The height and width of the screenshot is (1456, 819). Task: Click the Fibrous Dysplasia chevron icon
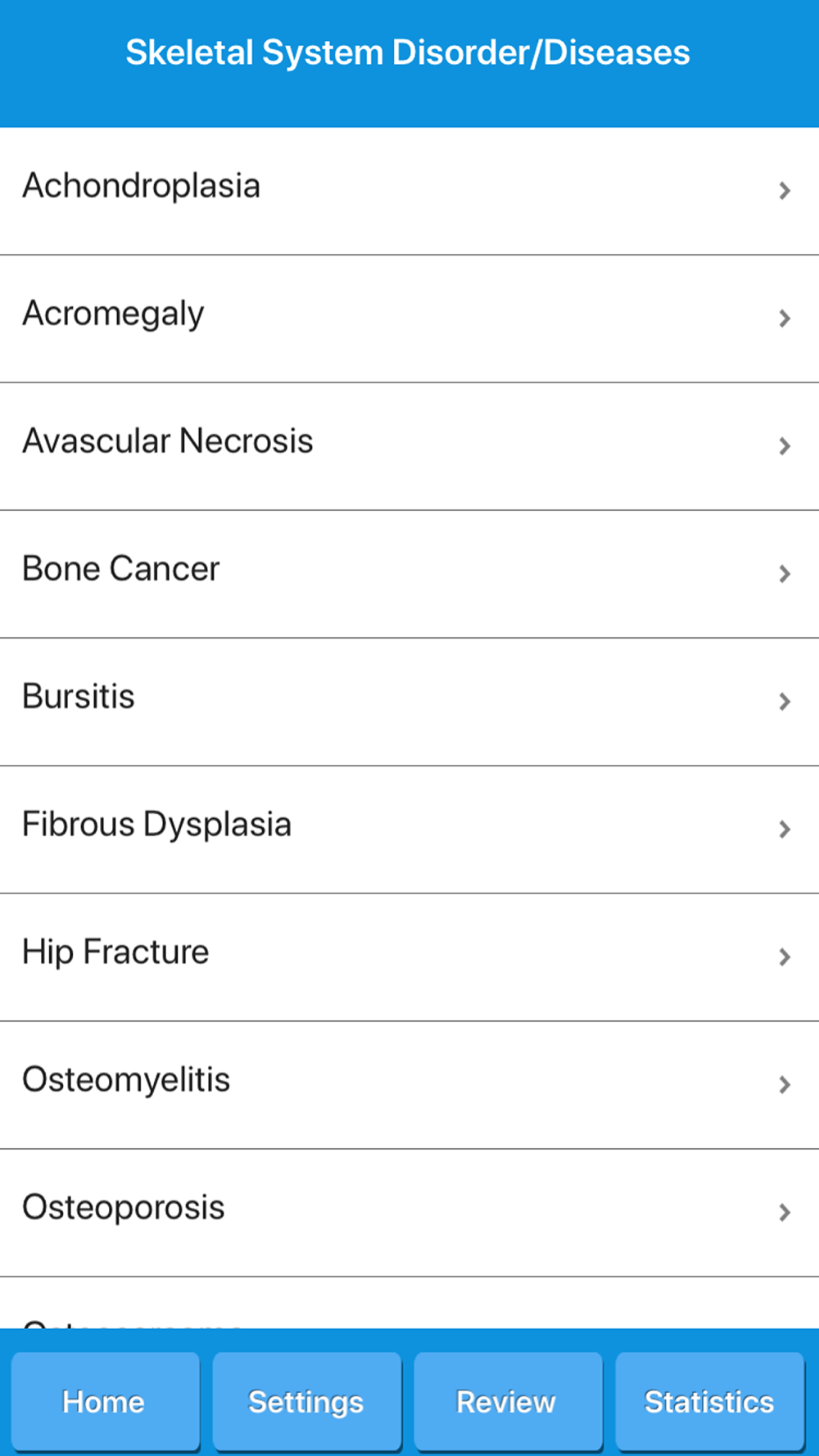point(785,830)
